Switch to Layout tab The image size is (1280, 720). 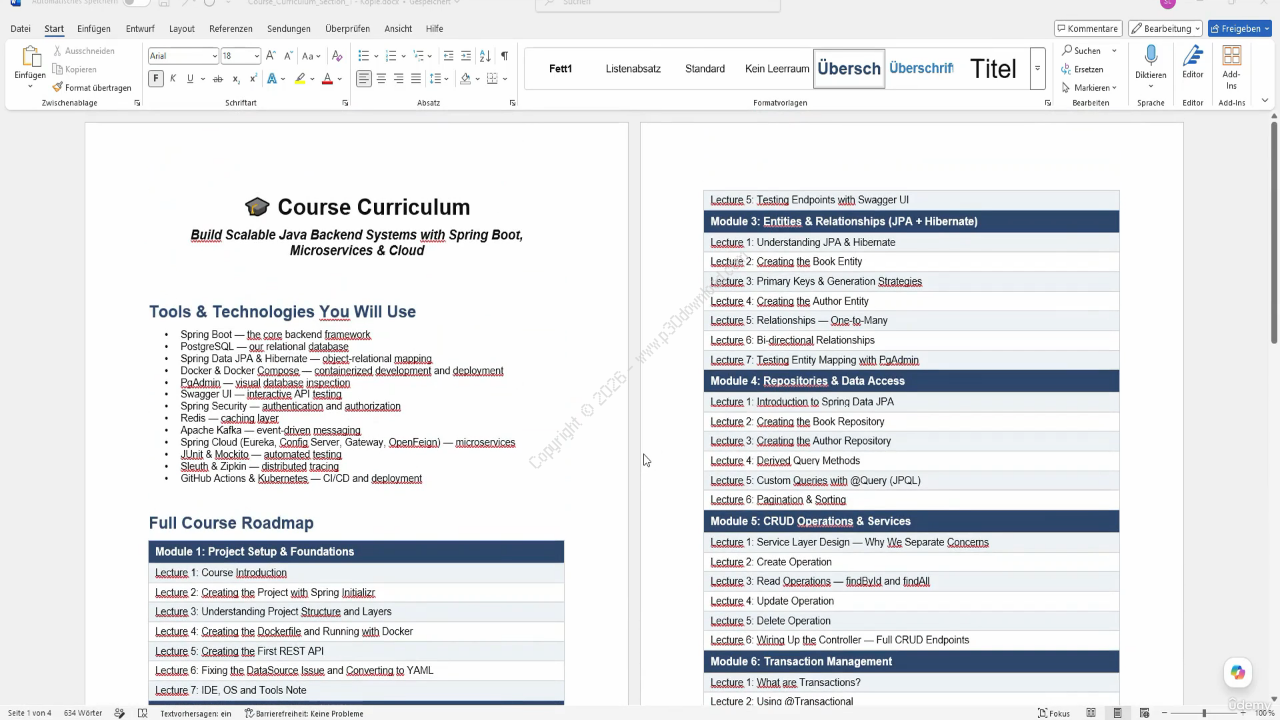tap(182, 29)
